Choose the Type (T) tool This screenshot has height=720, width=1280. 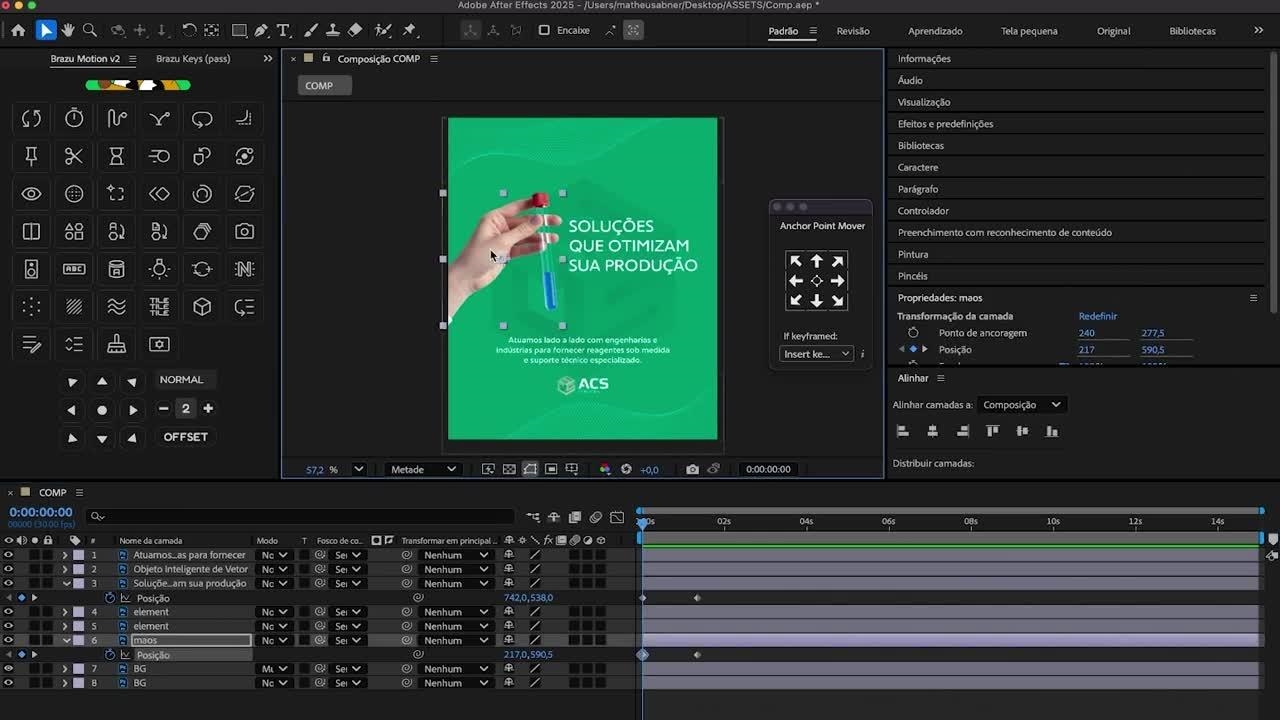pyautogui.click(x=283, y=30)
